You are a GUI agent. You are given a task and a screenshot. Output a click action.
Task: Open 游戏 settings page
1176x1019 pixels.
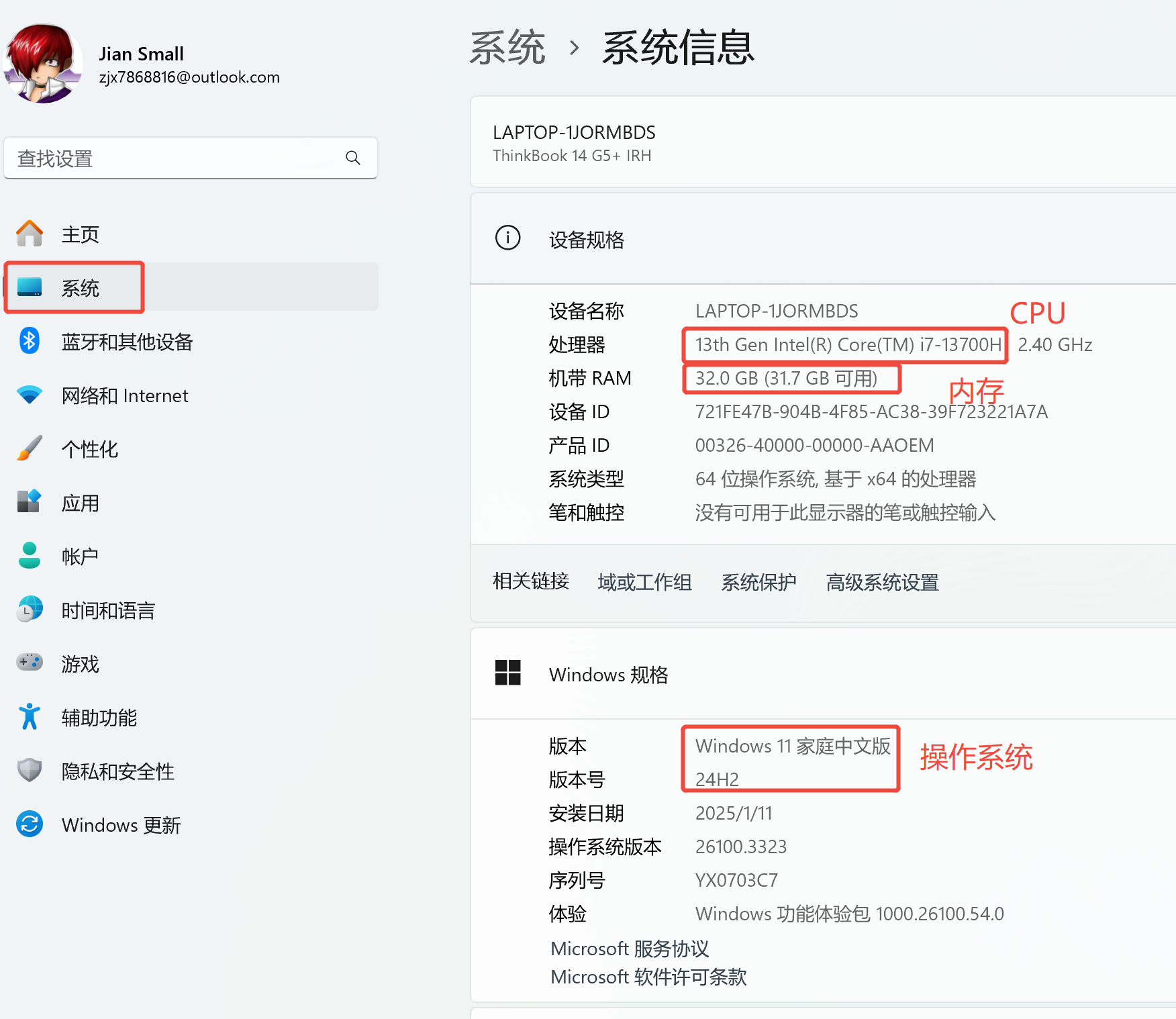[191, 664]
